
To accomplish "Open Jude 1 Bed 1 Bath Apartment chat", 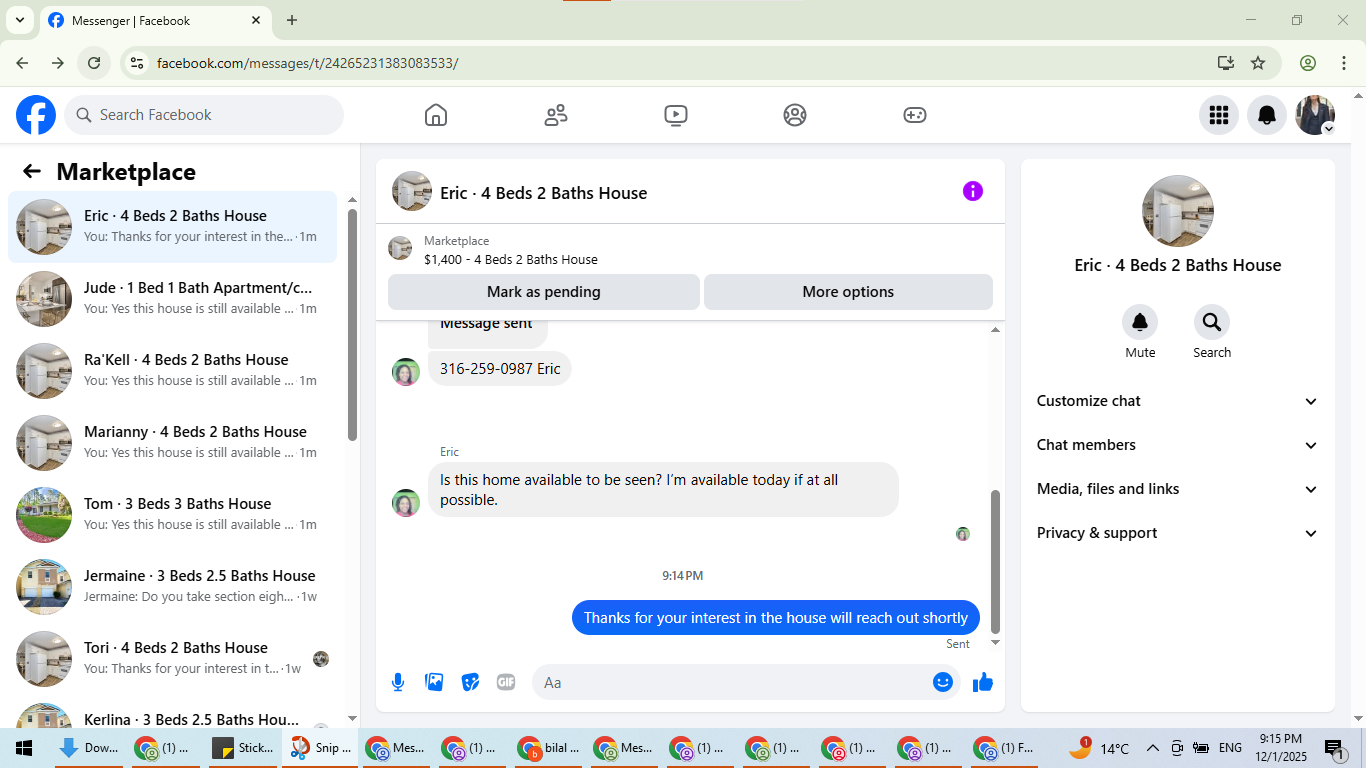I will [173, 299].
